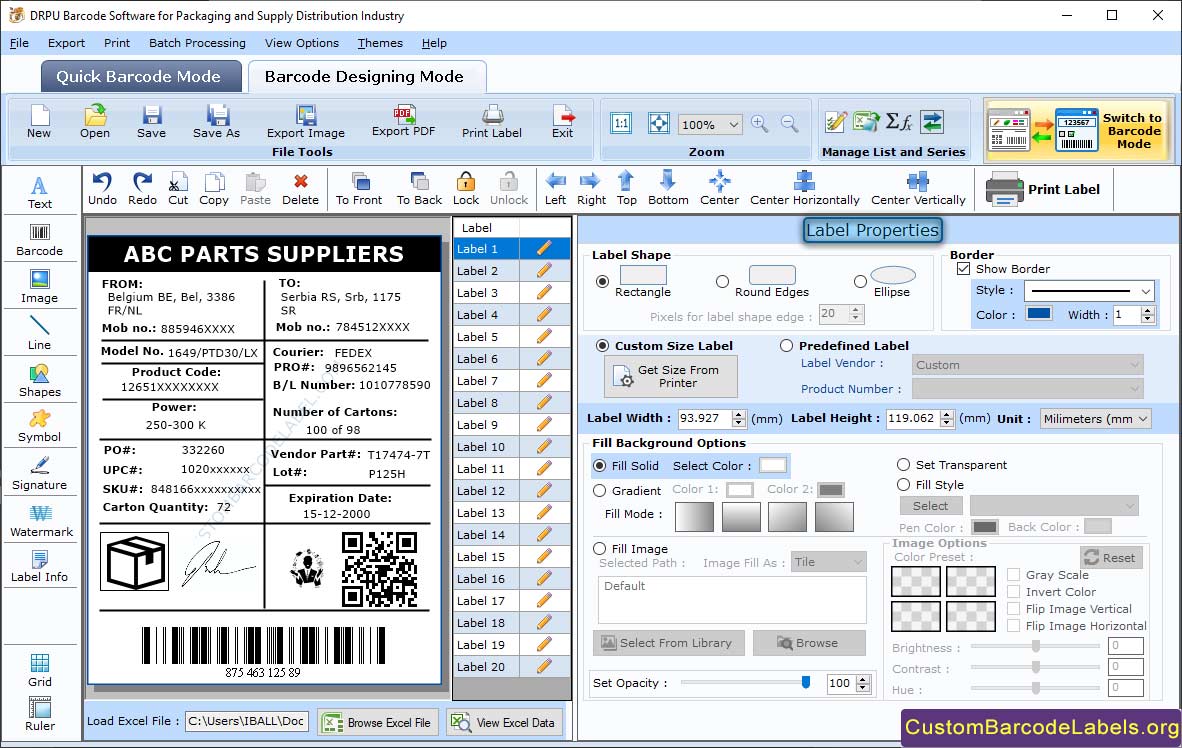This screenshot has height=748, width=1182.
Task: Increase the border Width stepper
Action: (x=1147, y=310)
